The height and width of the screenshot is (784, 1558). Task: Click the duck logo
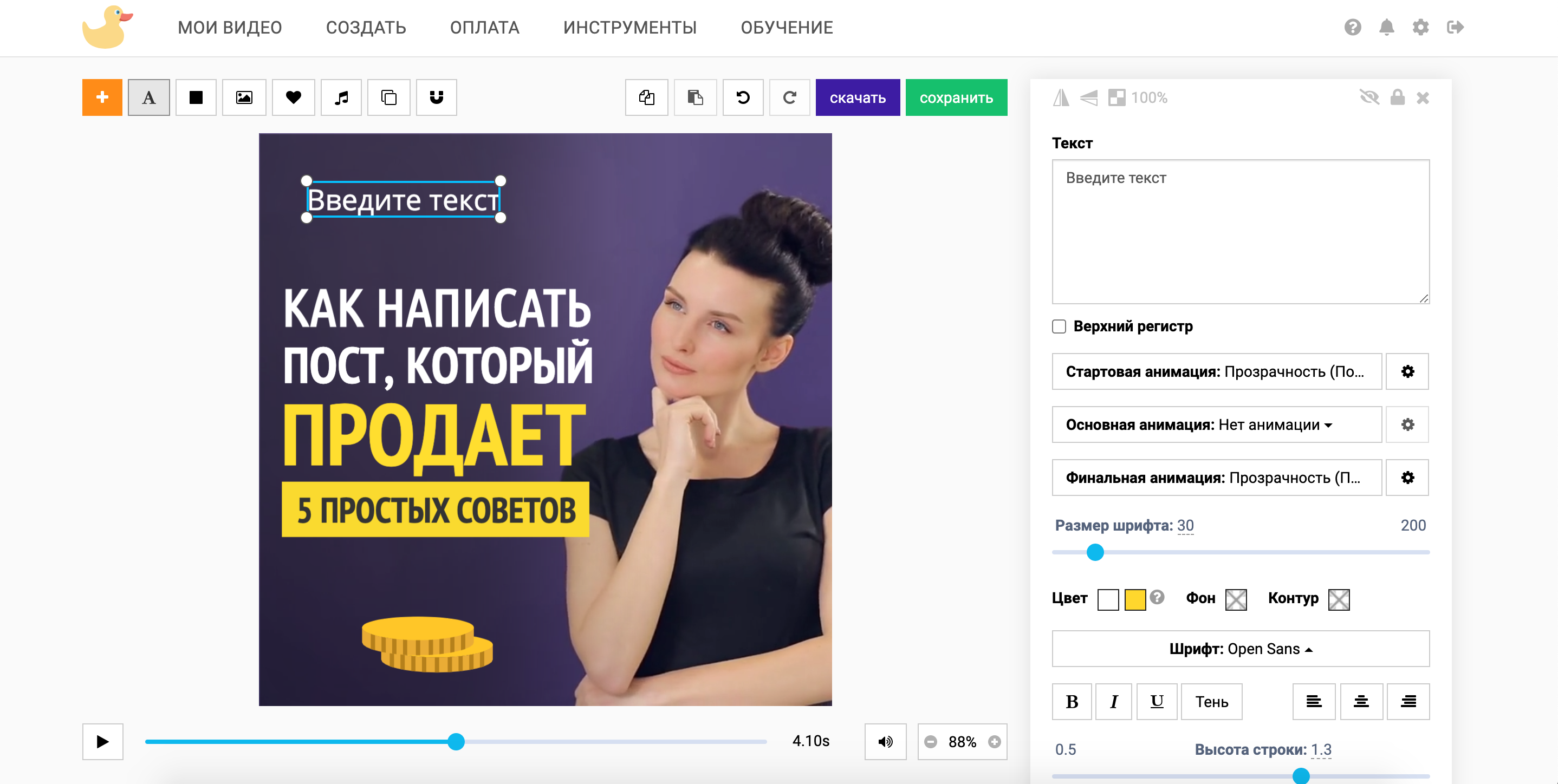[108, 27]
